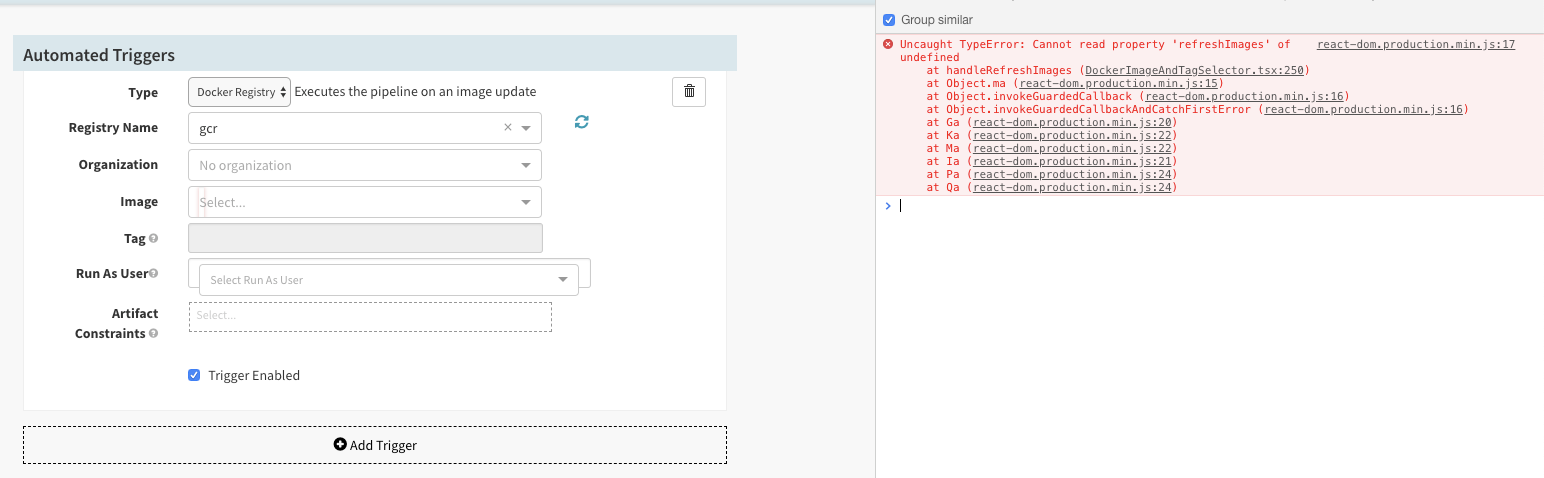1544x478 pixels.
Task: Clear the gcr registry selection
Action: pyautogui.click(x=507, y=128)
